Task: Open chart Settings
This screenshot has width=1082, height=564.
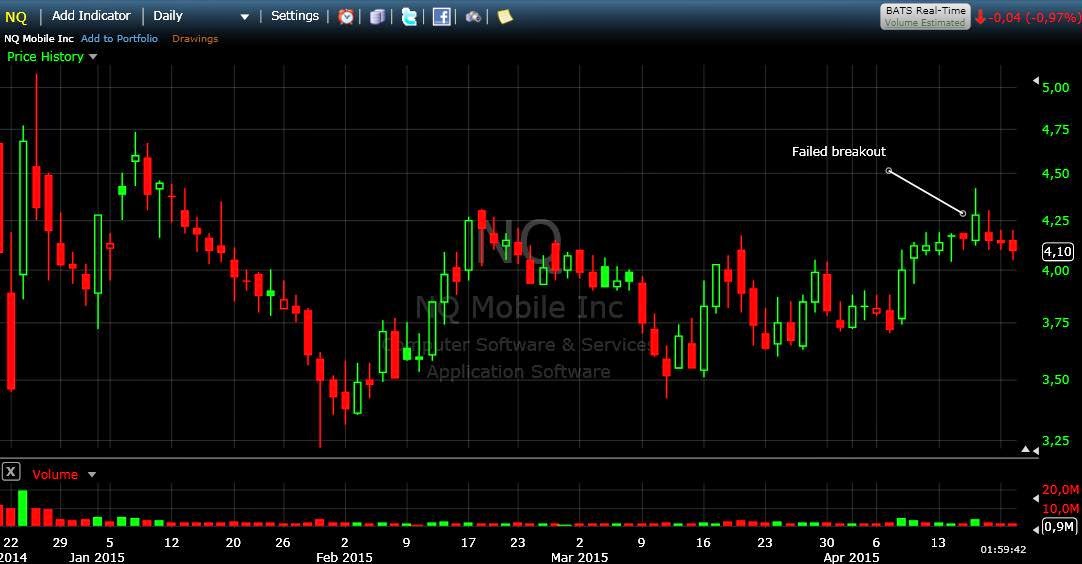Action: point(295,15)
